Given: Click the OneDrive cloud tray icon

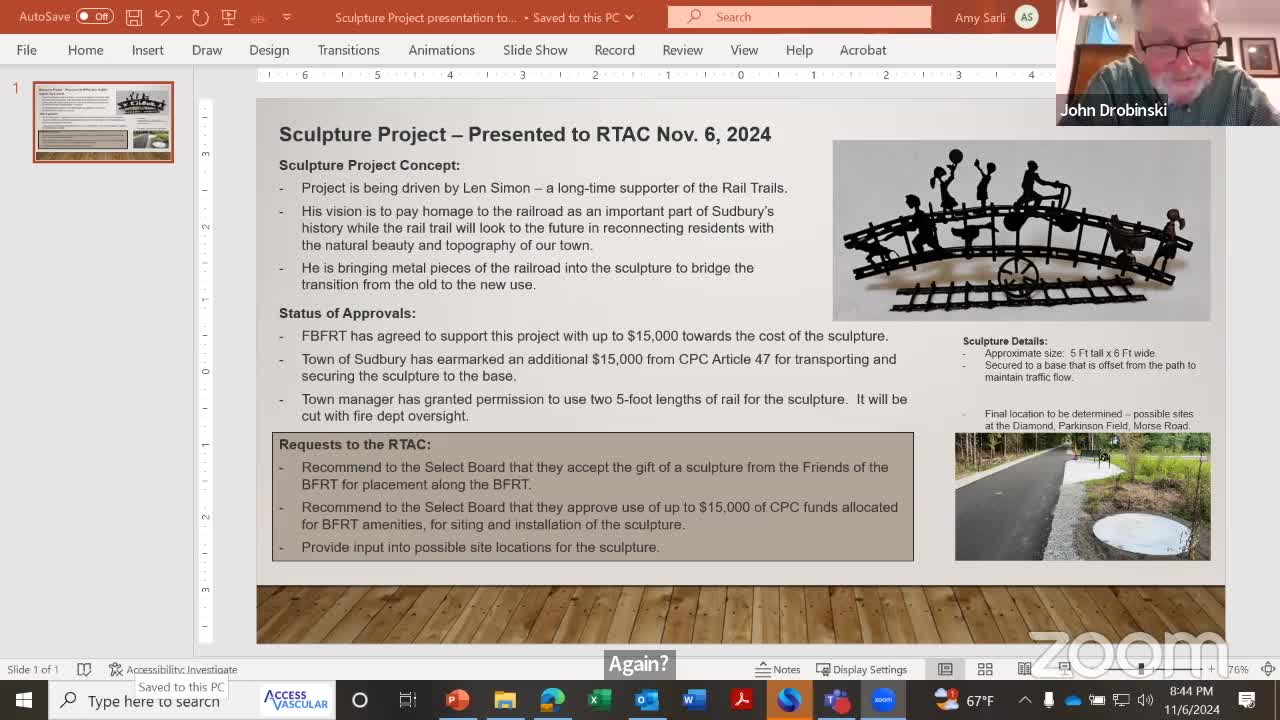Looking at the screenshot, I should click(x=1073, y=700).
